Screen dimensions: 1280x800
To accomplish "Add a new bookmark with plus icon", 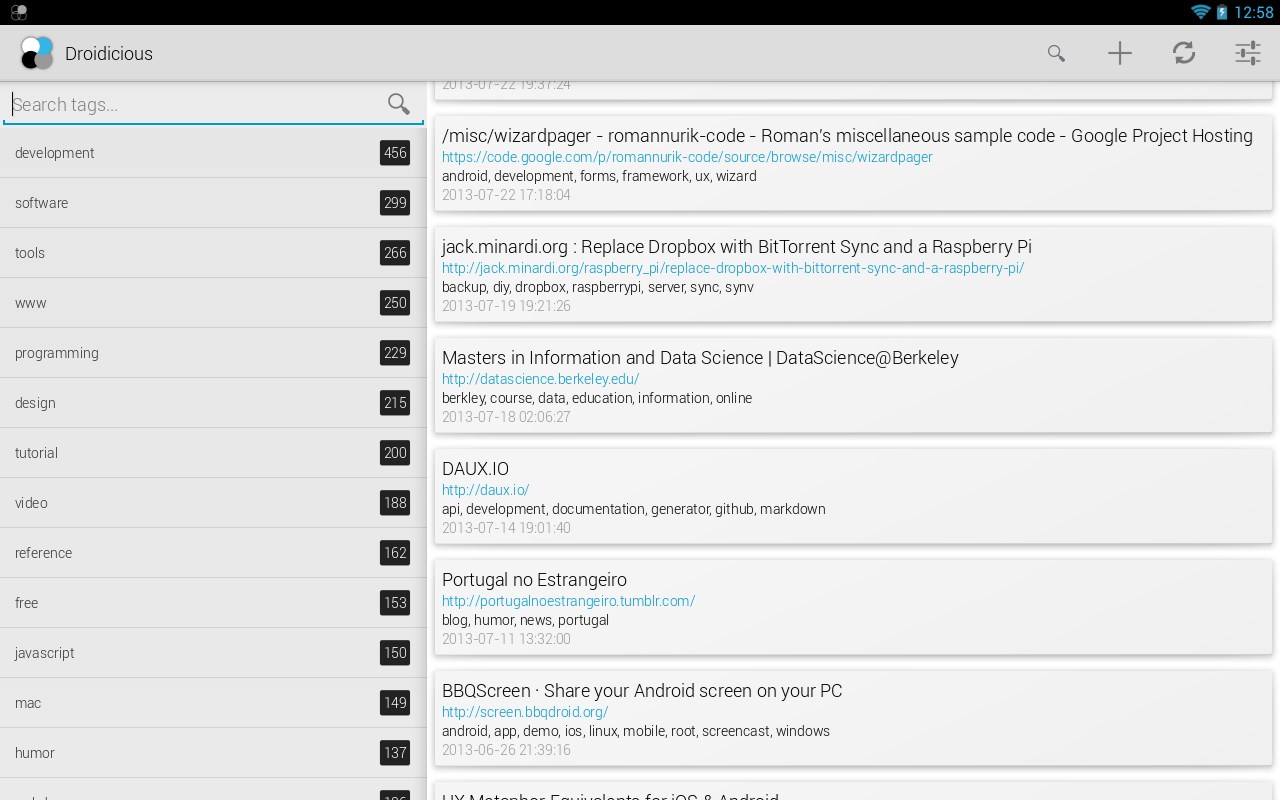I will tap(1120, 53).
